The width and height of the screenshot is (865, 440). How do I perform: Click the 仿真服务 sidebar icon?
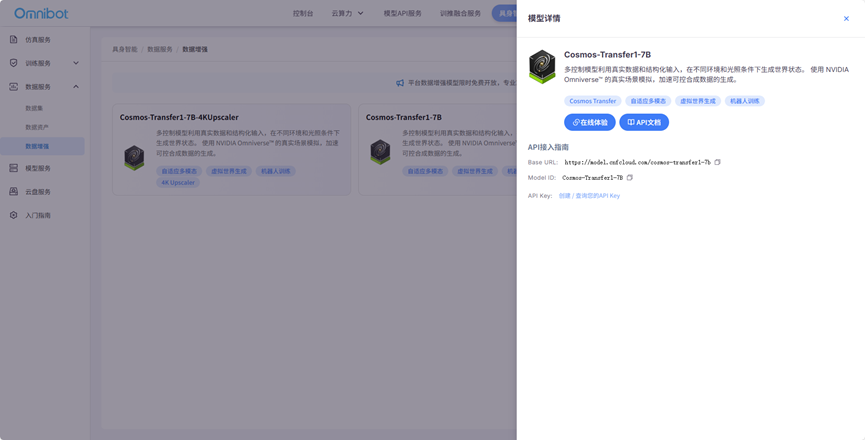14,40
